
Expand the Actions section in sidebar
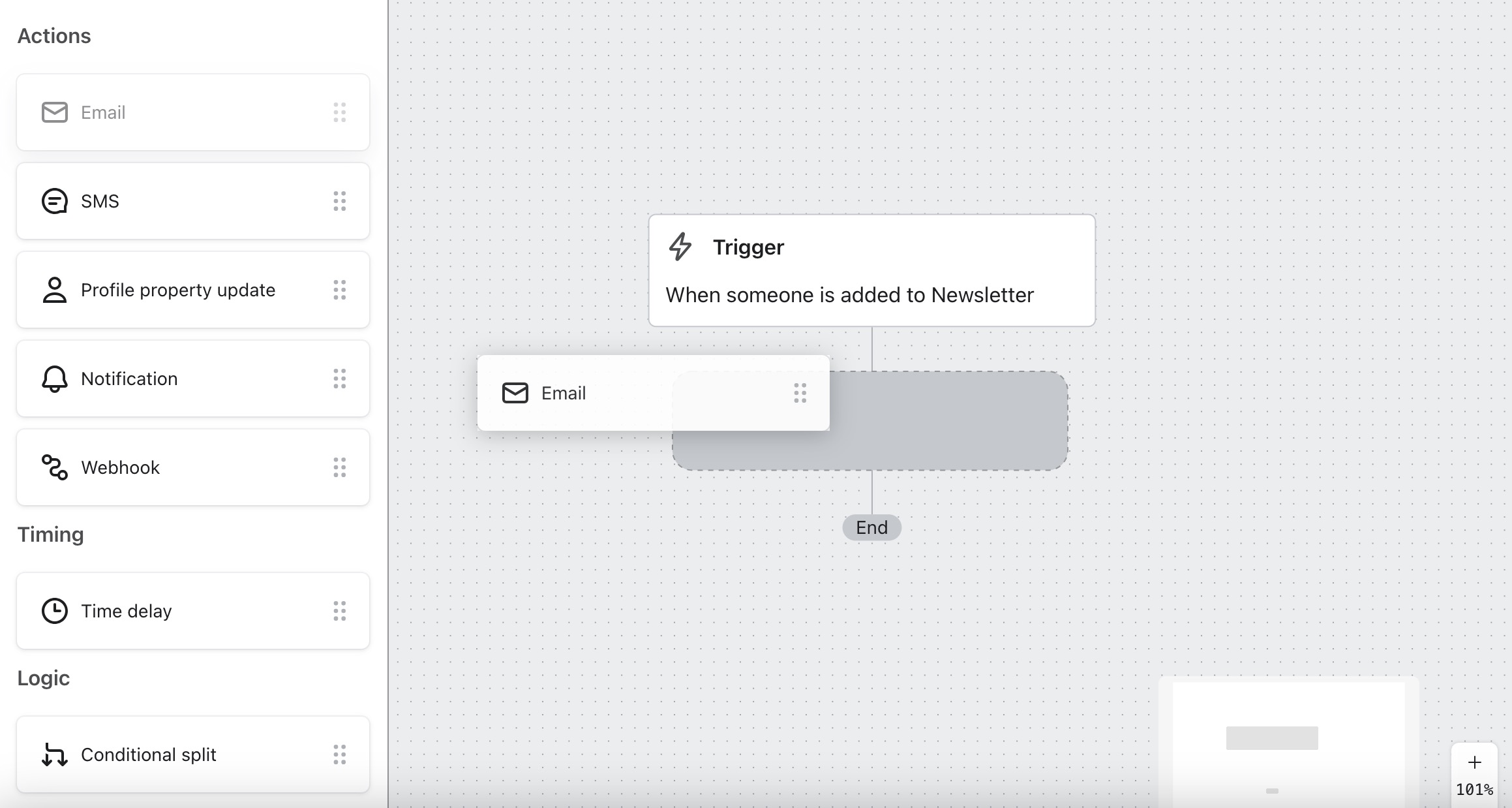tap(54, 35)
